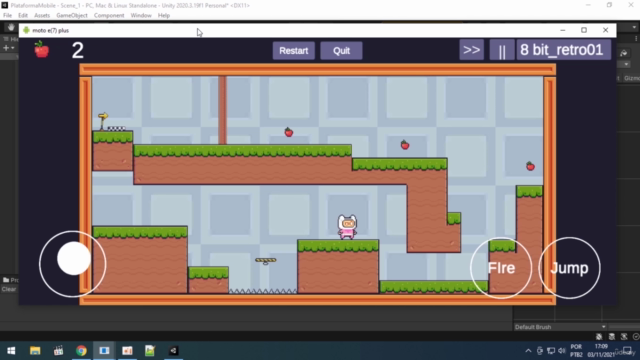
Task: Open the Default Brush dropdown
Action: (x=560, y=327)
